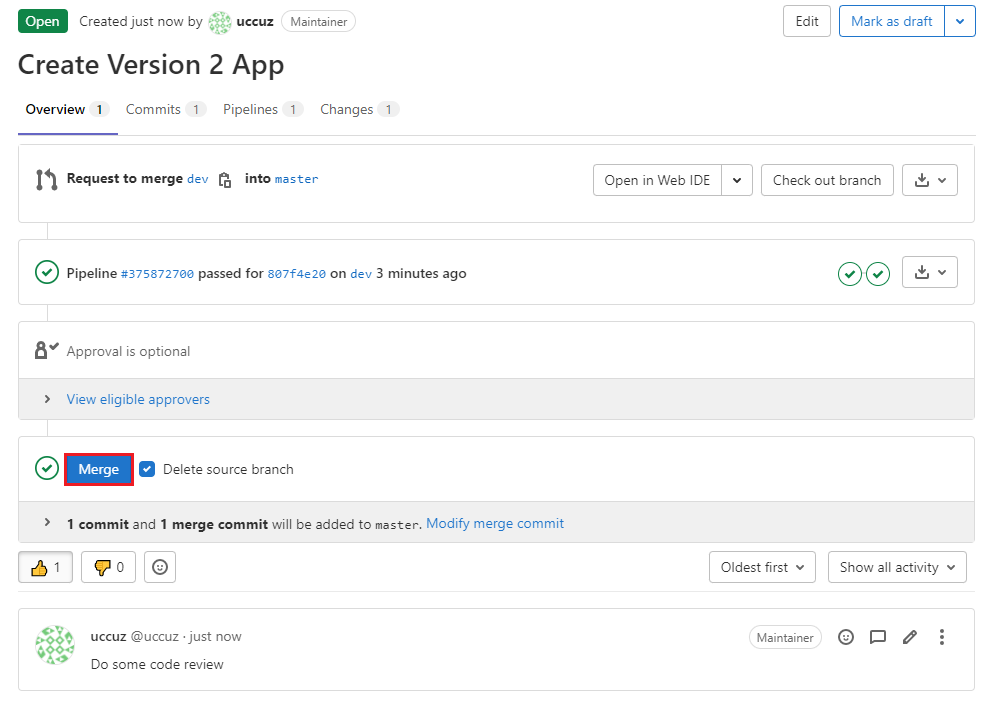Click pipeline number #375872700 link
This screenshot has width=999, height=702.
(x=157, y=273)
